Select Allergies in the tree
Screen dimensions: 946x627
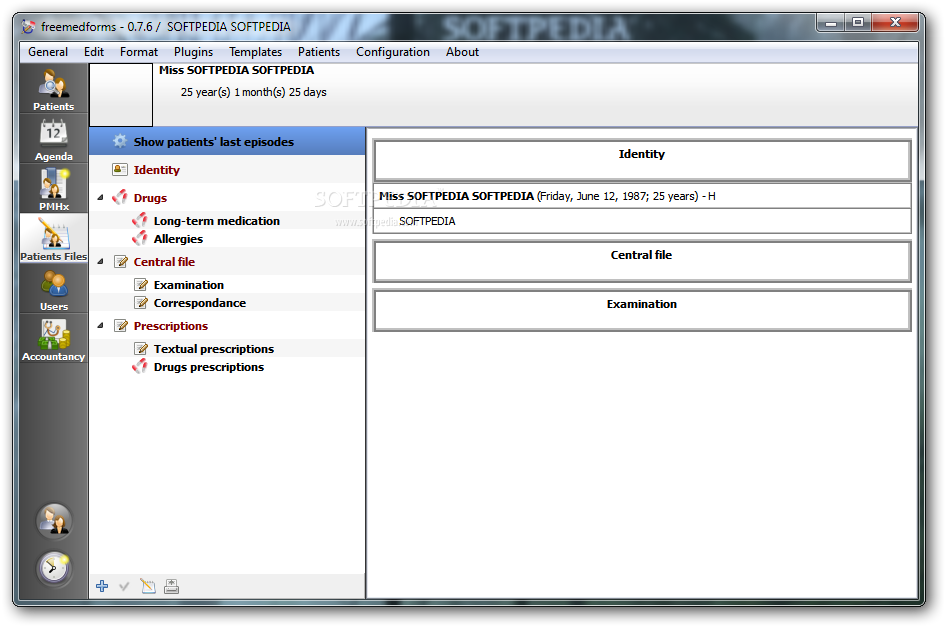(x=178, y=239)
